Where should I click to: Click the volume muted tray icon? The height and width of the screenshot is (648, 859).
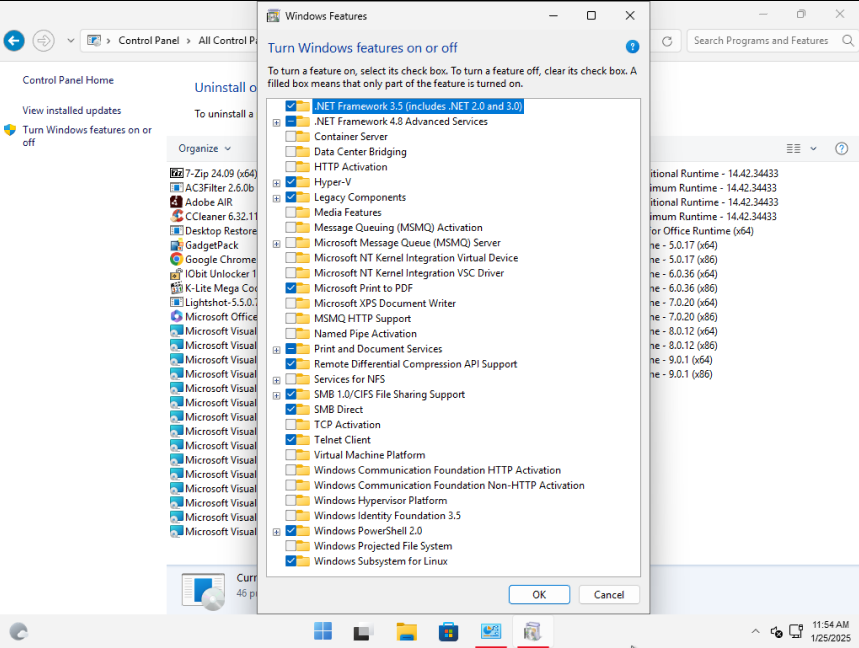pos(776,632)
